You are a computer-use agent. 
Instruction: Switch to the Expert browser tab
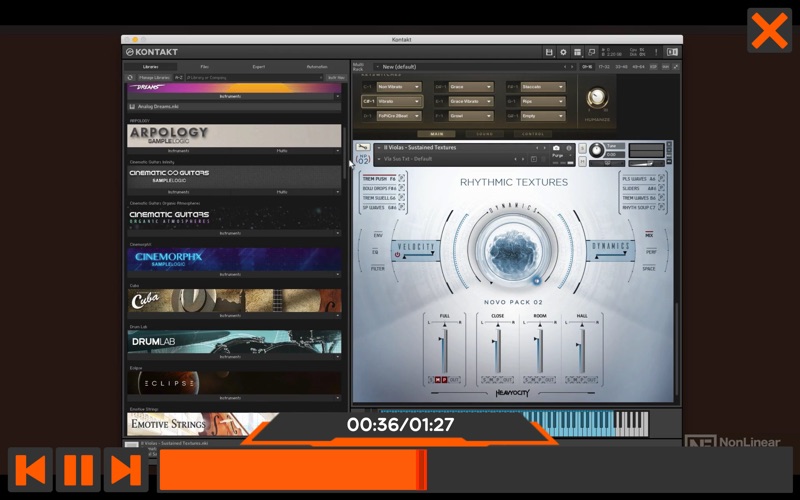coord(259,67)
